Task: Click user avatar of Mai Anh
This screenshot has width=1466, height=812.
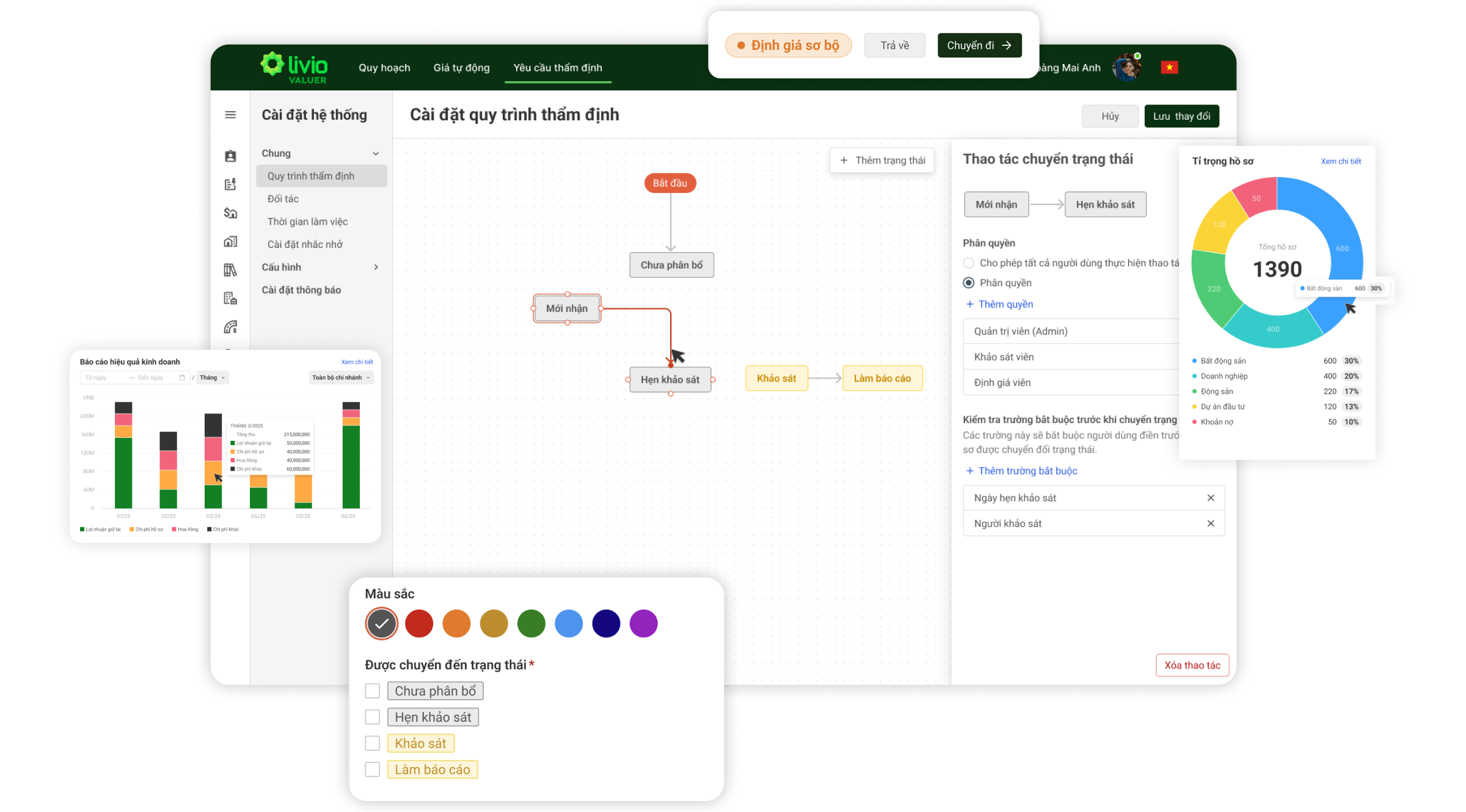Action: 1126,67
